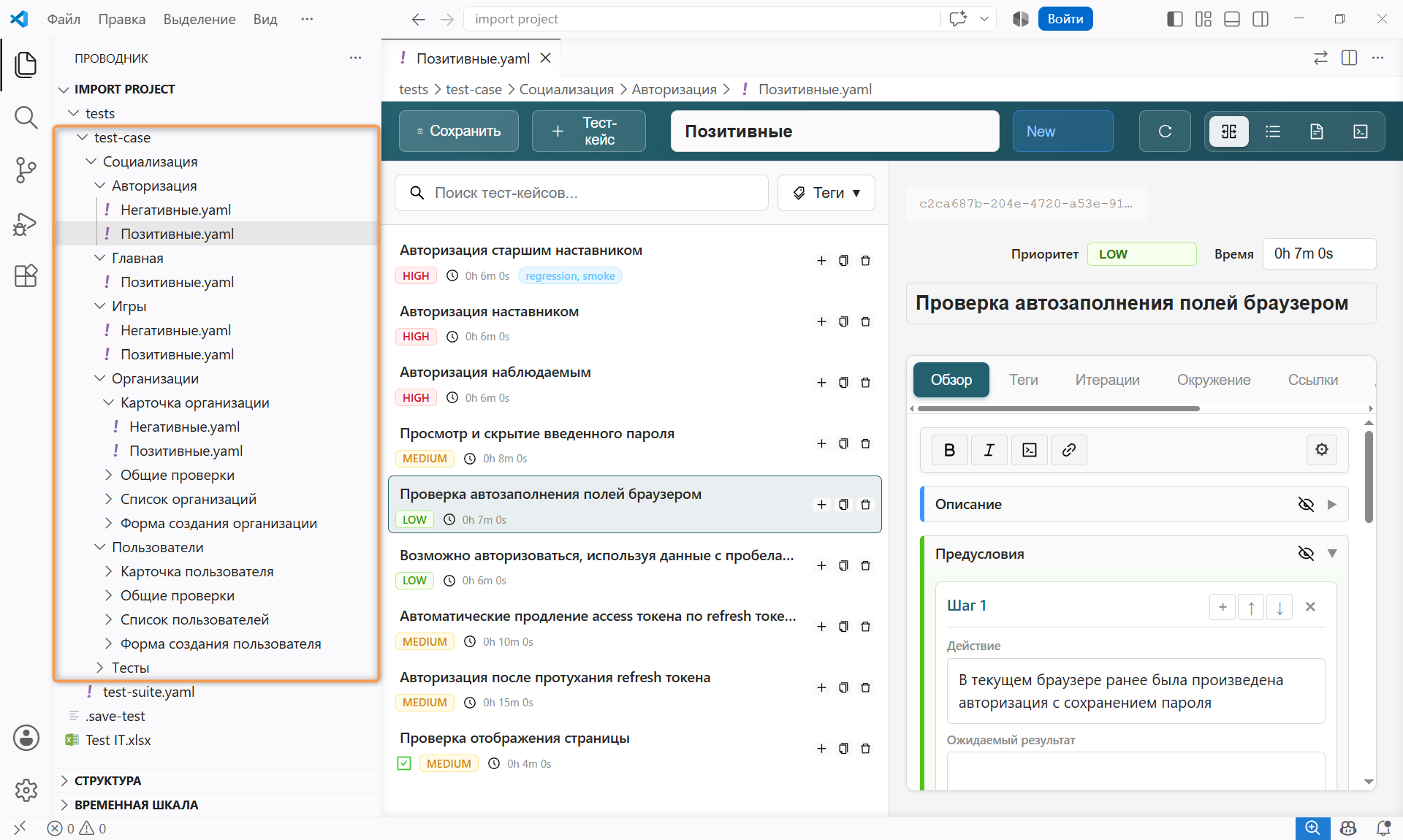Image resolution: width=1403 pixels, height=840 pixels.
Task: Collapse the Социализация folder
Action: (150, 161)
